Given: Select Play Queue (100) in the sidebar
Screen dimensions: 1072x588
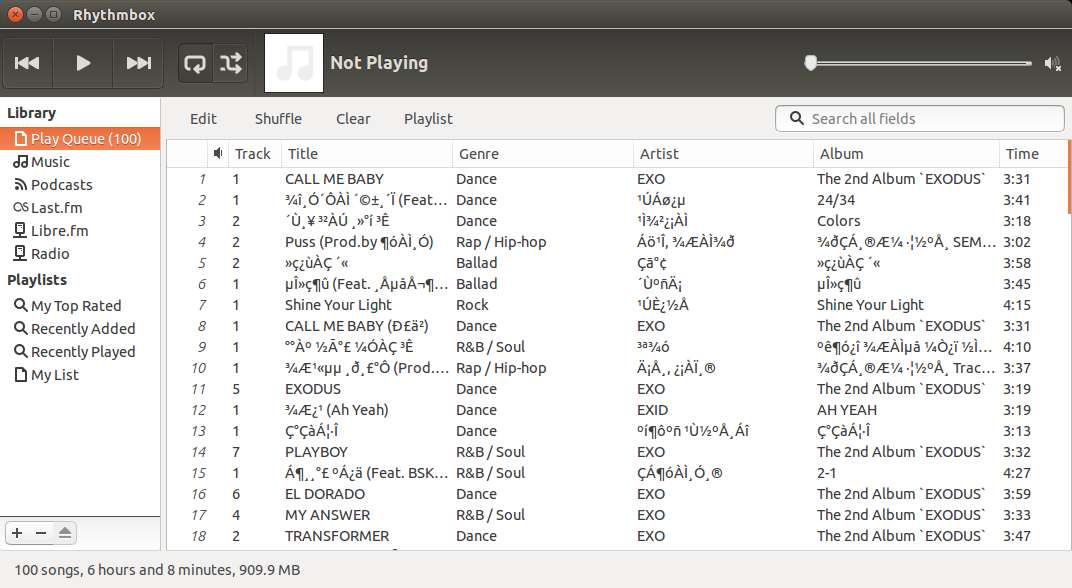Looking at the screenshot, I should pos(80,139).
